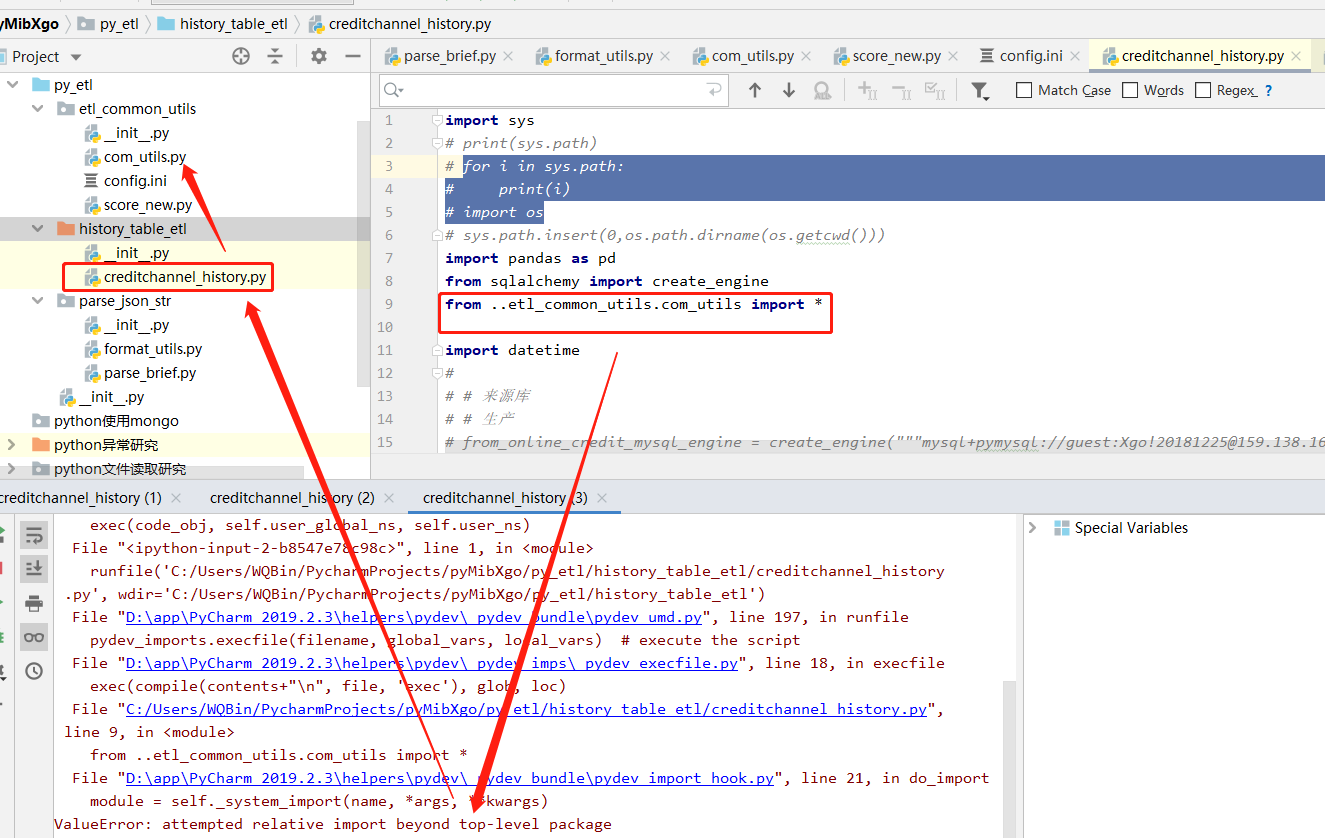Select format_utils.py in project tree

click(x=153, y=349)
